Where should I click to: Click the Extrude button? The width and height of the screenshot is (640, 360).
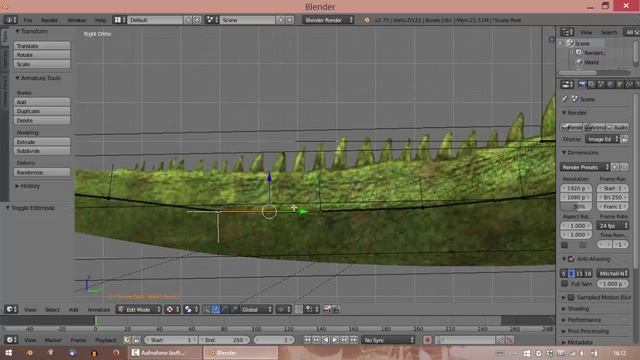pos(42,142)
